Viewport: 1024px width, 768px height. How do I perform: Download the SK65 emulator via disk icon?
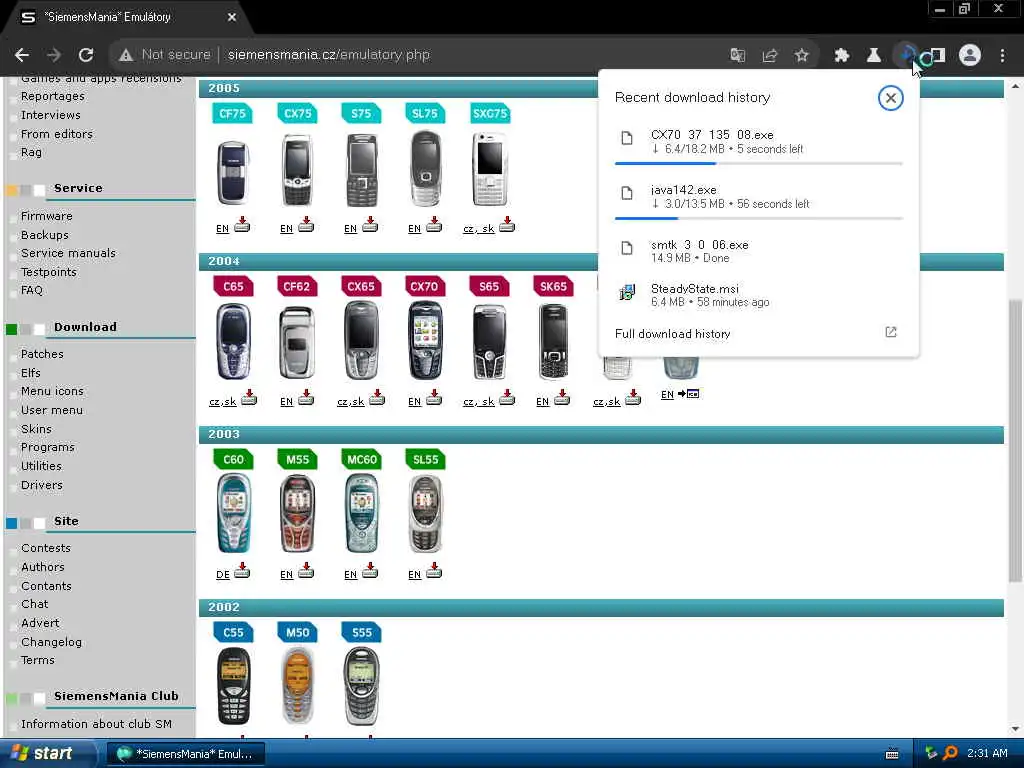562,398
